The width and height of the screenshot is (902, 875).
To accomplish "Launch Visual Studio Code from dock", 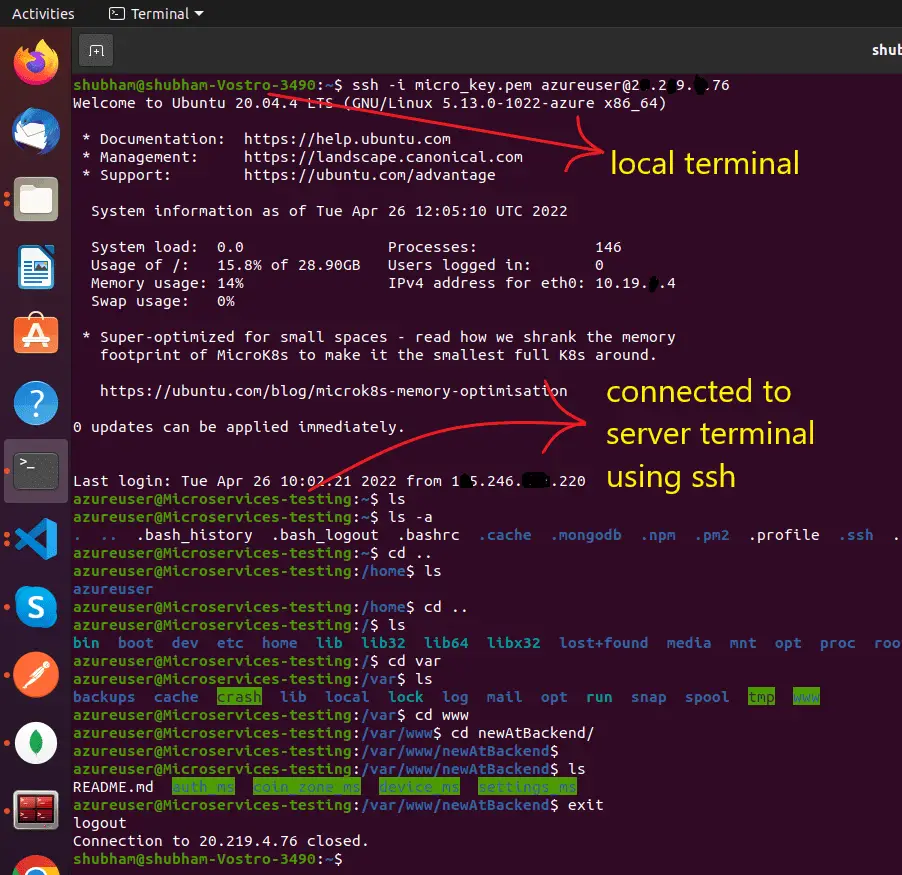I will (x=36, y=539).
